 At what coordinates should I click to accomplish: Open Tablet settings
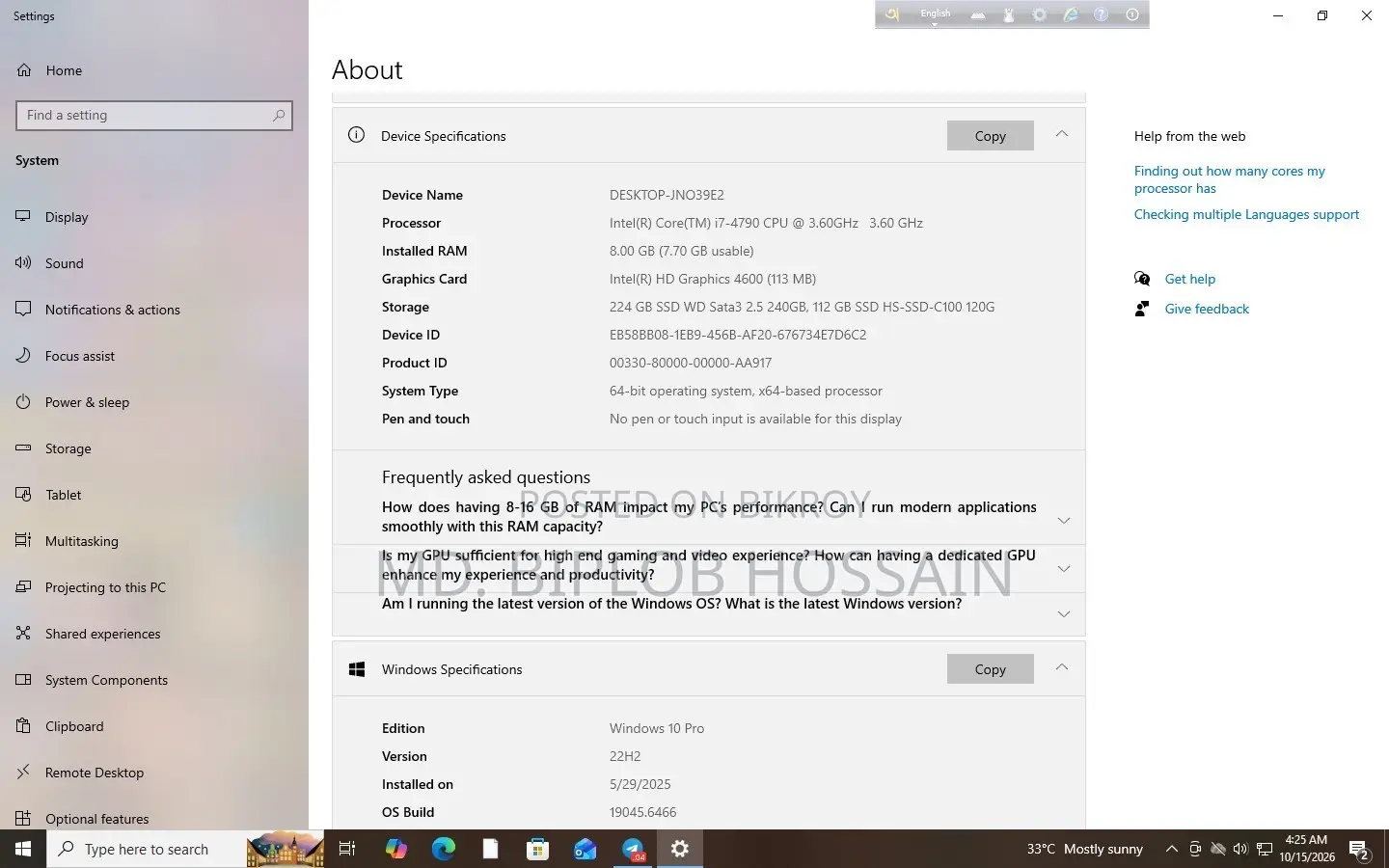click(154, 495)
